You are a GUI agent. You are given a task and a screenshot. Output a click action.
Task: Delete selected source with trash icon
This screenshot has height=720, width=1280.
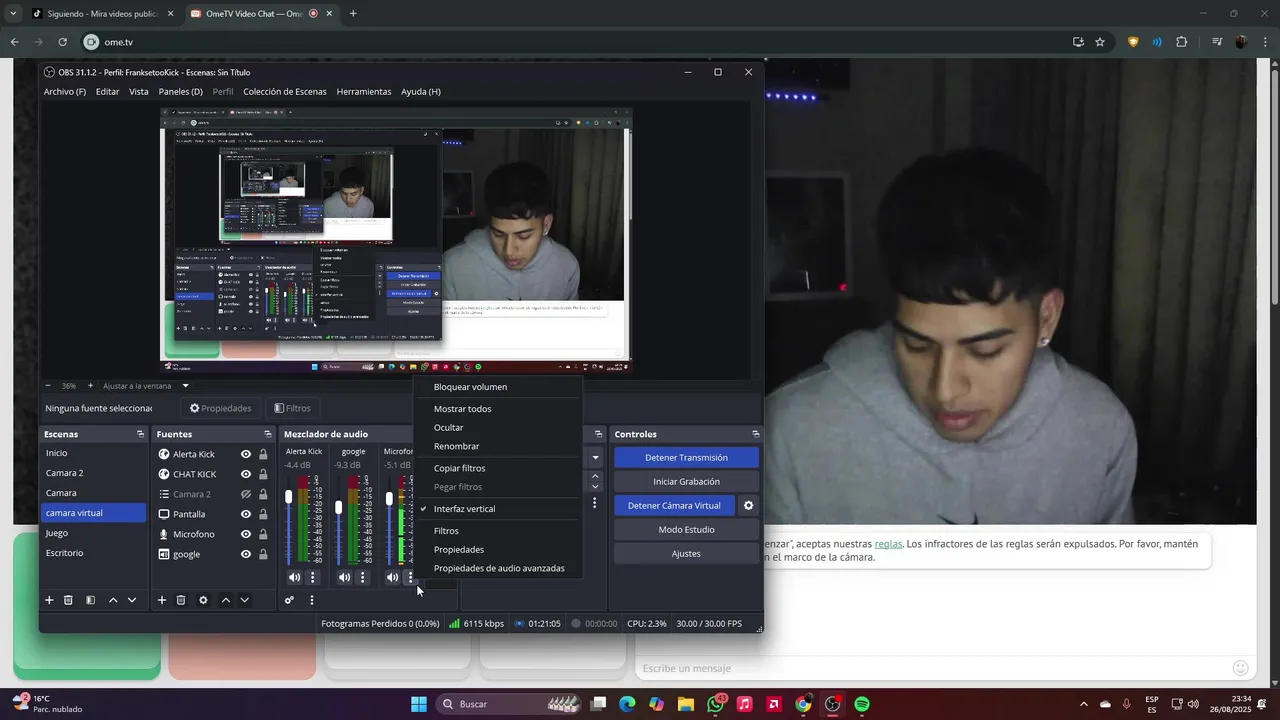[x=181, y=600]
